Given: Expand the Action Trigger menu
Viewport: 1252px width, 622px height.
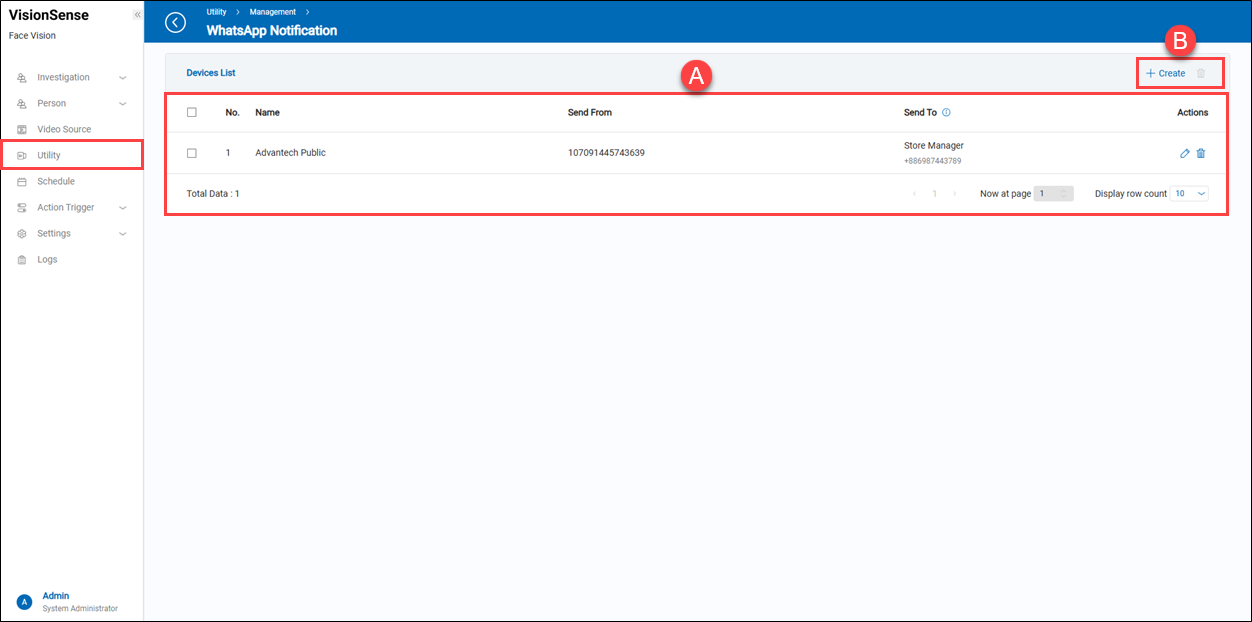Looking at the screenshot, I should click(x=123, y=208).
